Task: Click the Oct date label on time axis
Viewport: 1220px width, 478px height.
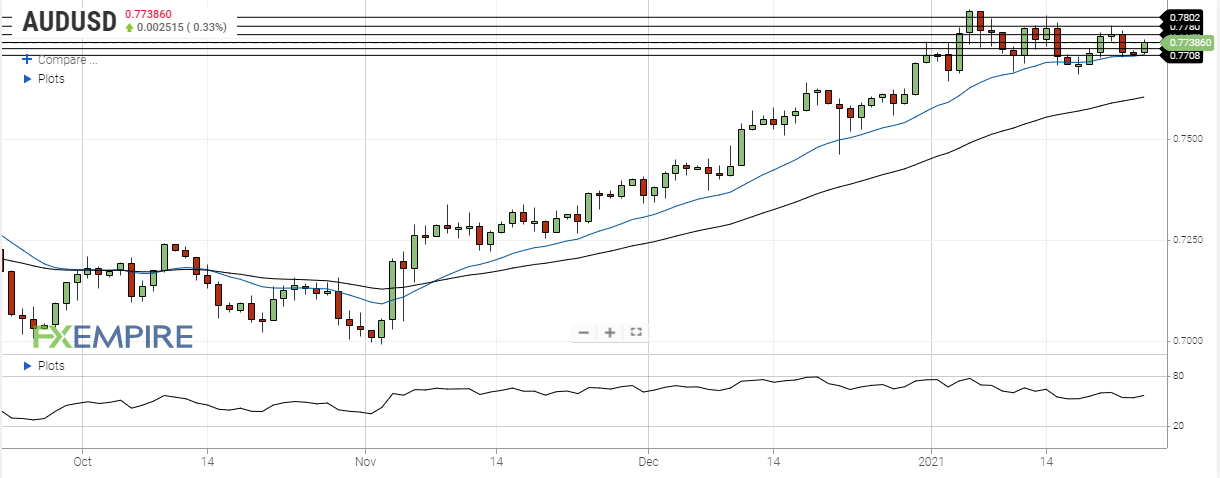Action: (x=82, y=463)
